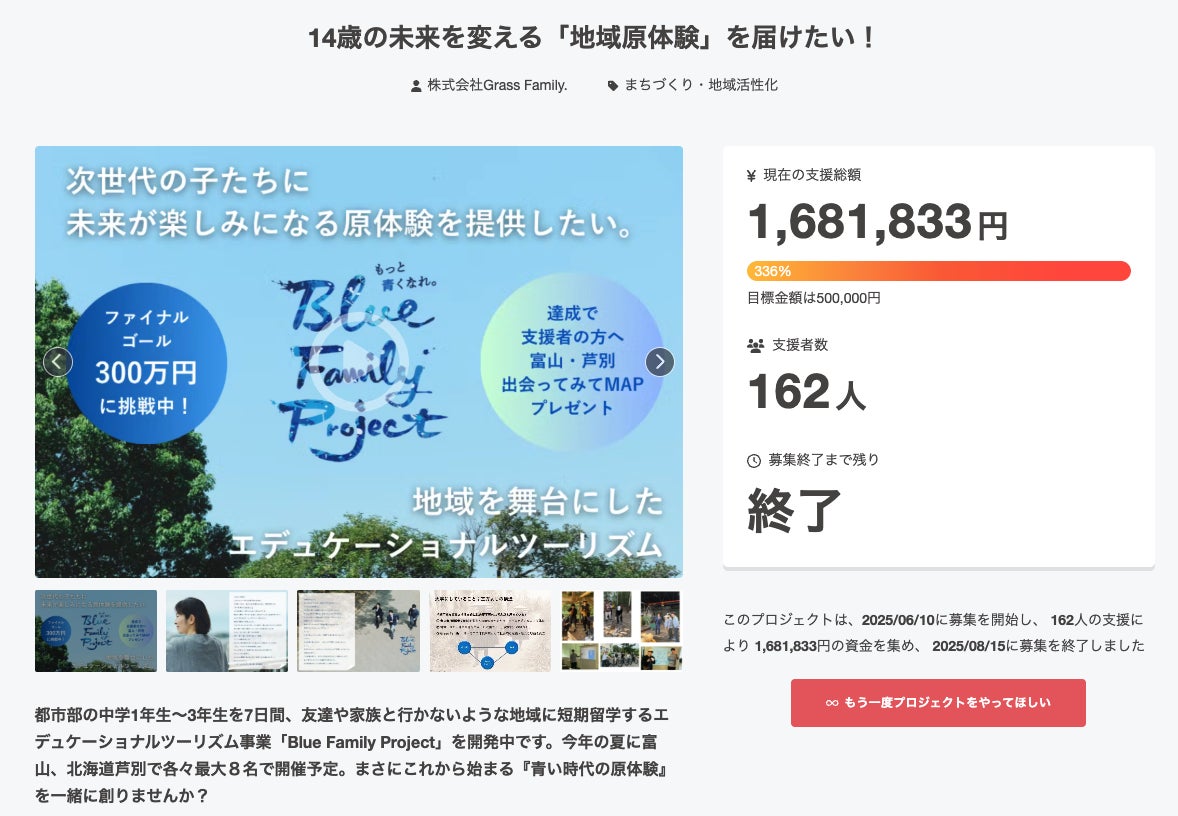Click the yen icon next to 現在の支援総額
The image size is (1178, 816).
(x=751, y=175)
